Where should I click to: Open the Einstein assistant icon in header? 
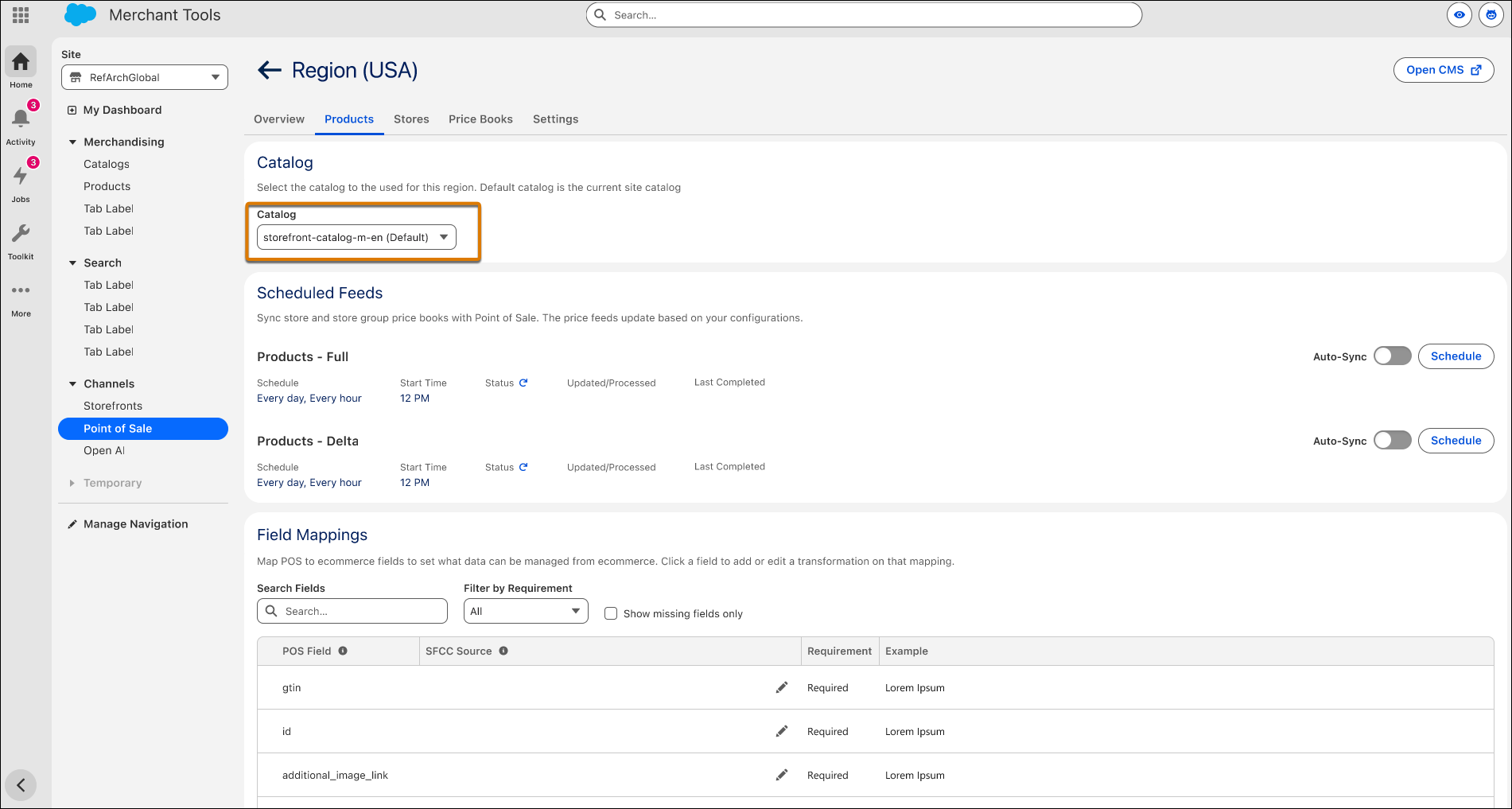pyautogui.click(x=1491, y=15)
